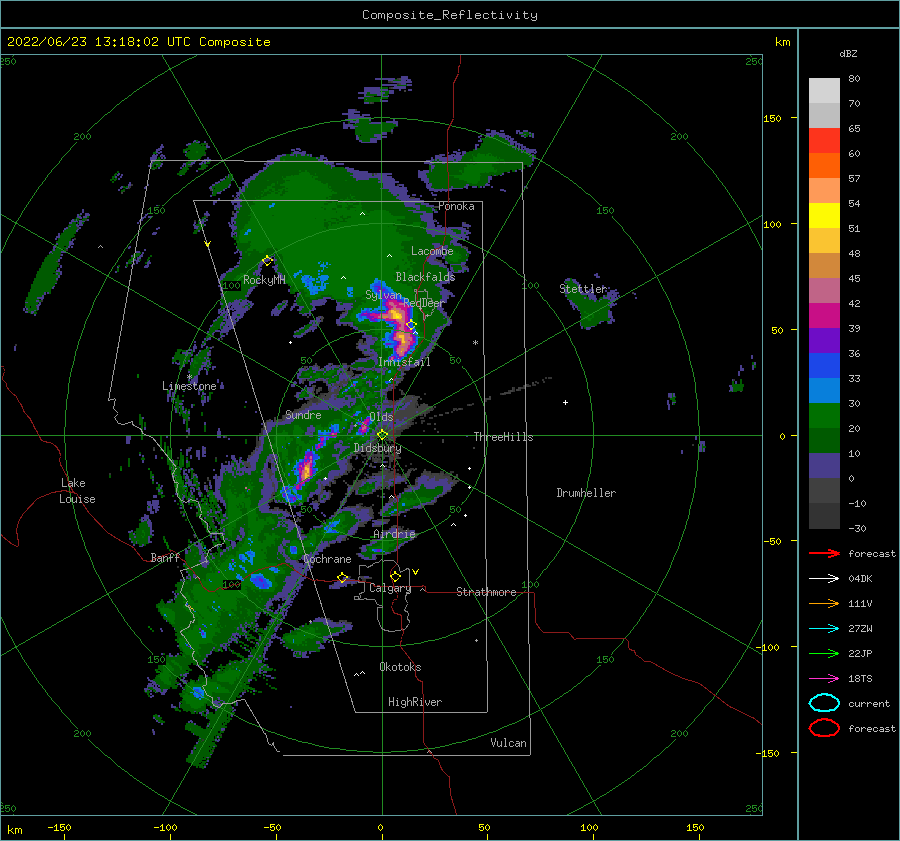Click the white asterisk marker above Limestone
Screen dimensions: 900x841
pyautogui.click(x=189, y=377)
